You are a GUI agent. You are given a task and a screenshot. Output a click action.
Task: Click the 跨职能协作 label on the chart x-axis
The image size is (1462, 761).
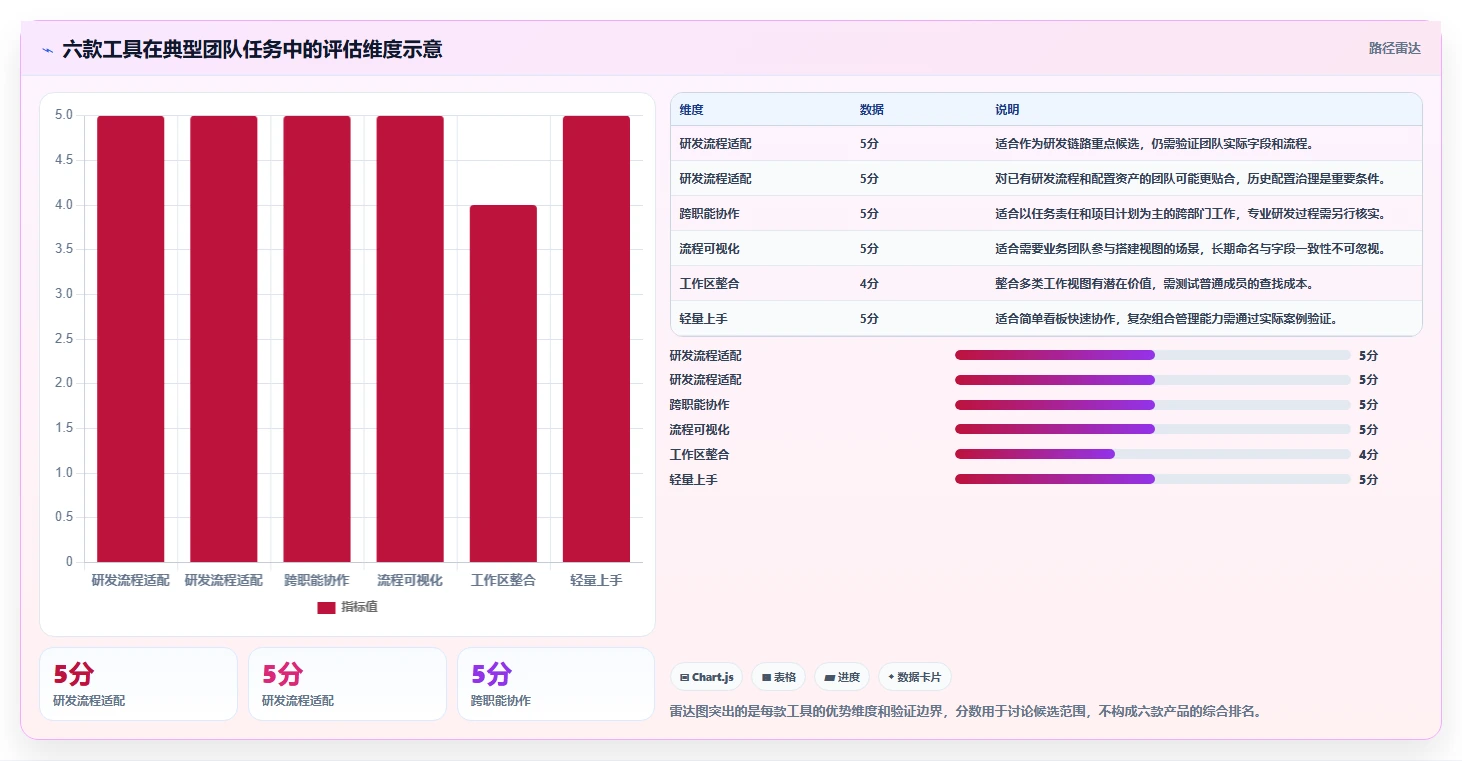click(317, 580)
